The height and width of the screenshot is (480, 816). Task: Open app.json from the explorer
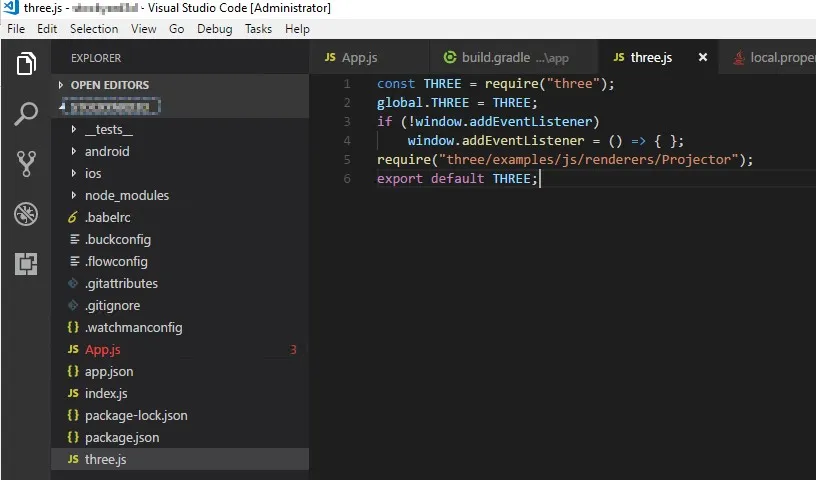(182, 371)
